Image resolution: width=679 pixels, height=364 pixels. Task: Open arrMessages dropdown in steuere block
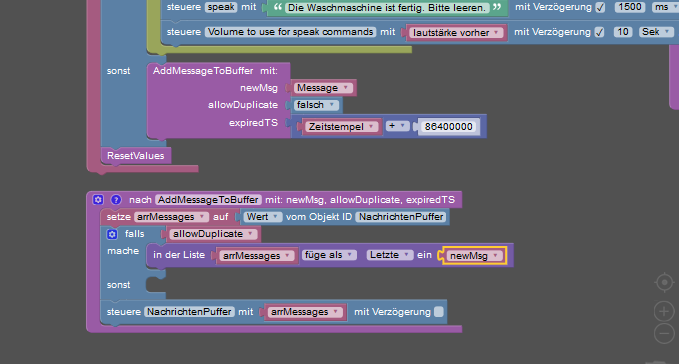click(304, 312)
